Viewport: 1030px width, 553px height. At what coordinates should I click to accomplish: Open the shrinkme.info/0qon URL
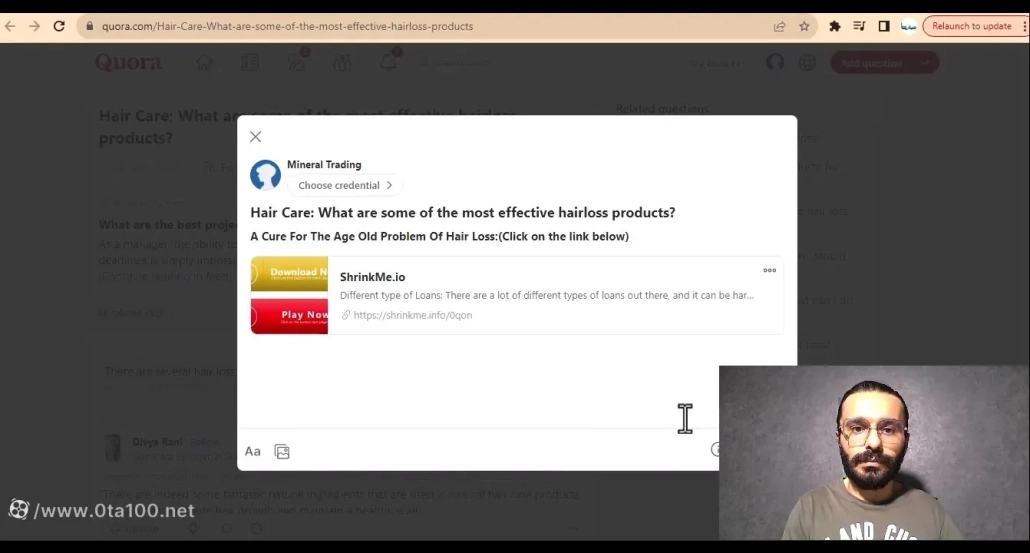412,315
